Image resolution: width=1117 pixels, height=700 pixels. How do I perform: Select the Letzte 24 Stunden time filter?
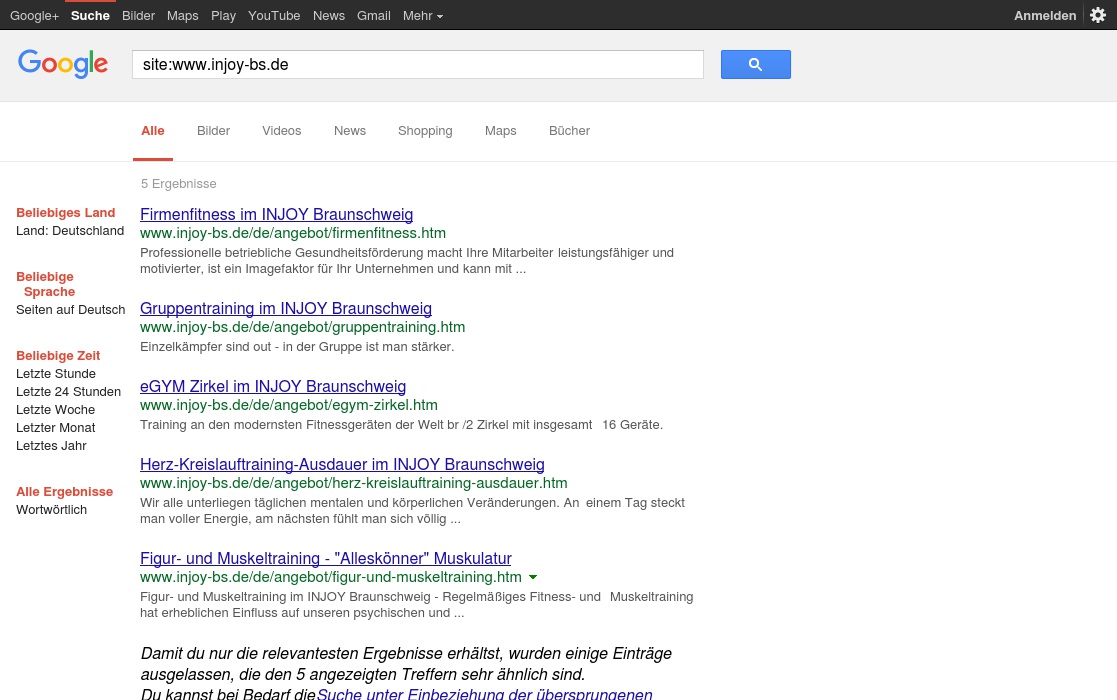(x=68, y=391)
